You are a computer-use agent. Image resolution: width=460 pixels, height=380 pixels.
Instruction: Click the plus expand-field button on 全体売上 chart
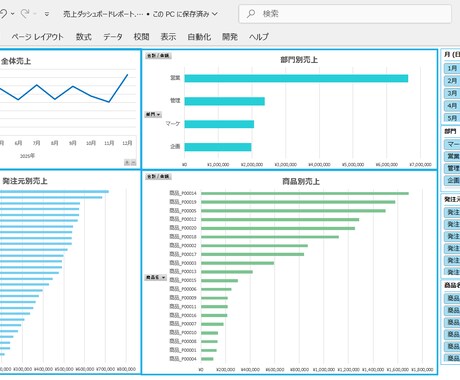(127, 162)
